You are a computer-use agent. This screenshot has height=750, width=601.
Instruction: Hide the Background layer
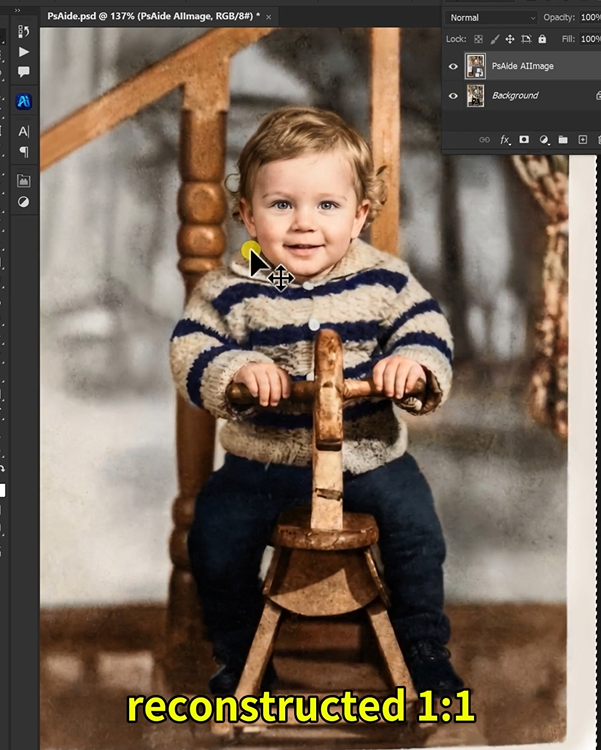click(x=453, y=96)
